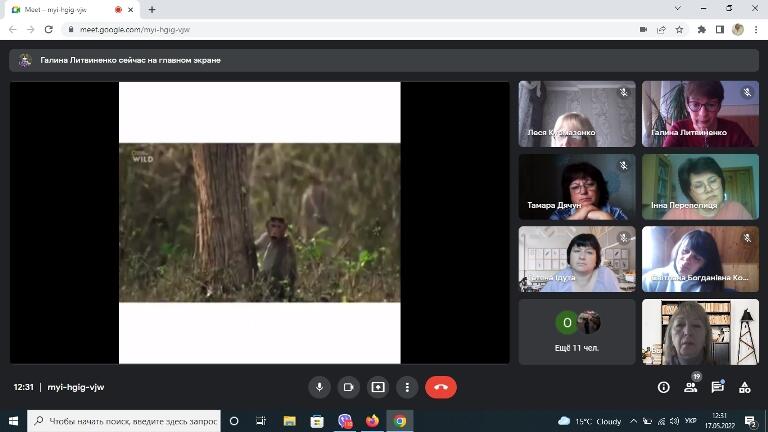Select Галина Литвиненко video tile

click(x=700, y=114)
